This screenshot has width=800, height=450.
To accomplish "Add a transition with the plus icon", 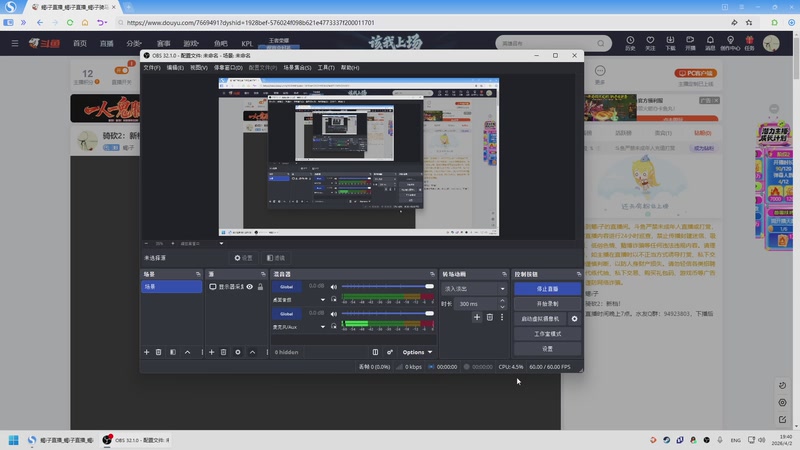I will 477,317.
